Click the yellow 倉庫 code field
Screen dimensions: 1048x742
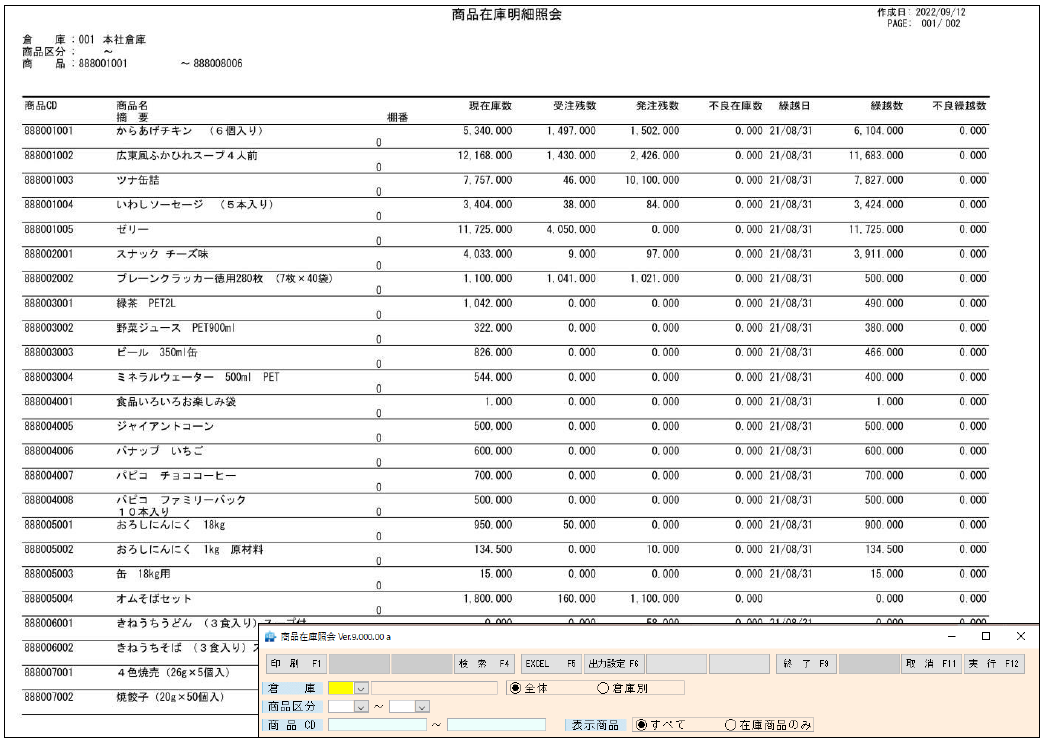[340, 688]
